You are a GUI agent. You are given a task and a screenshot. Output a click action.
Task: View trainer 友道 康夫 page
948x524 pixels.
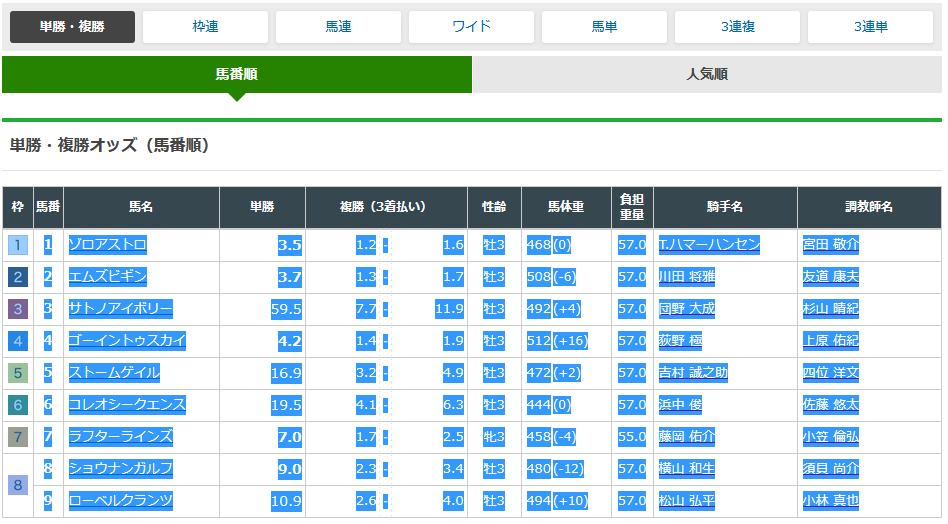830,277
